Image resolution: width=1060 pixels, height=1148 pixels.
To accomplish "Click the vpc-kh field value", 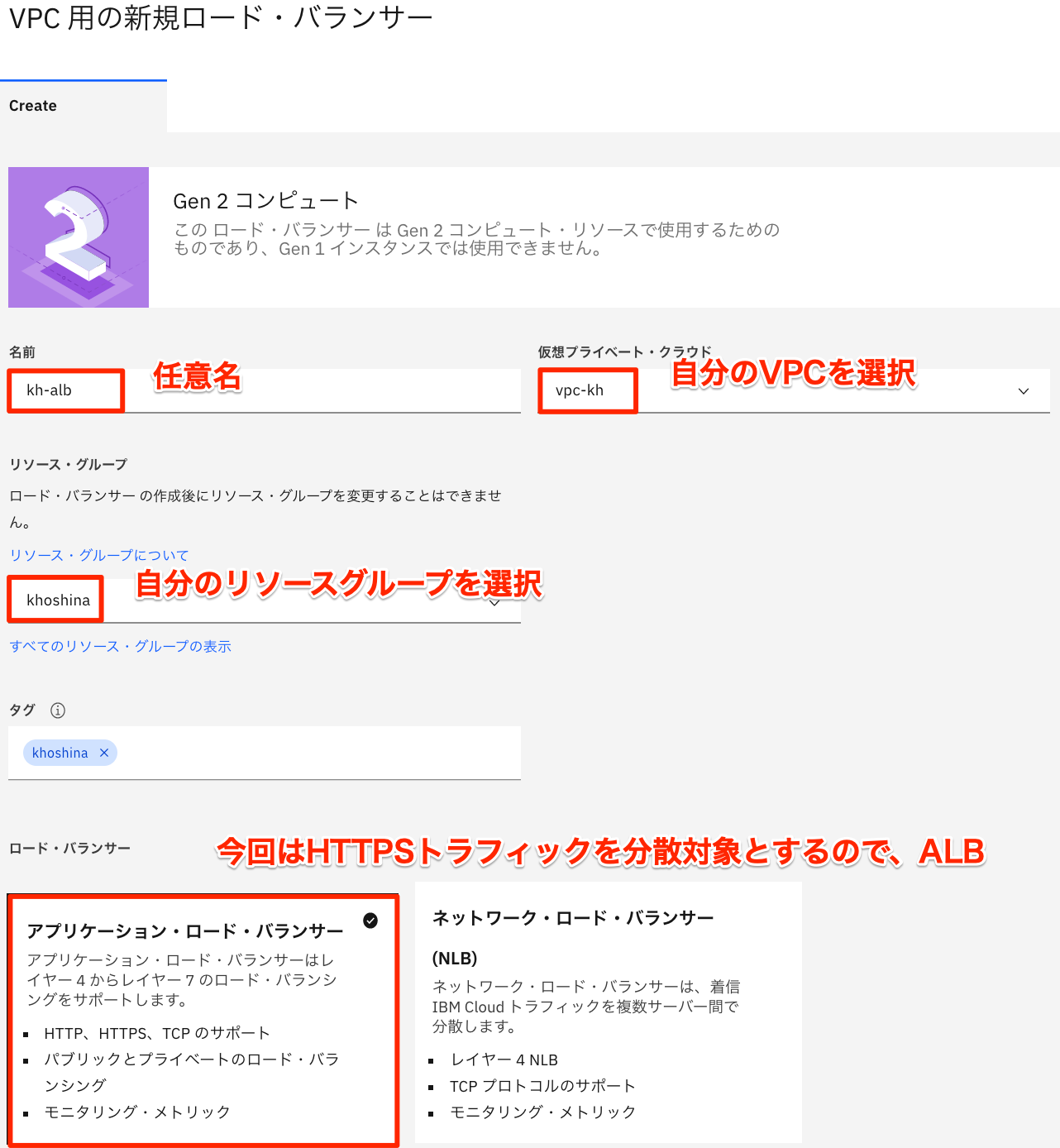I will 587,390.
